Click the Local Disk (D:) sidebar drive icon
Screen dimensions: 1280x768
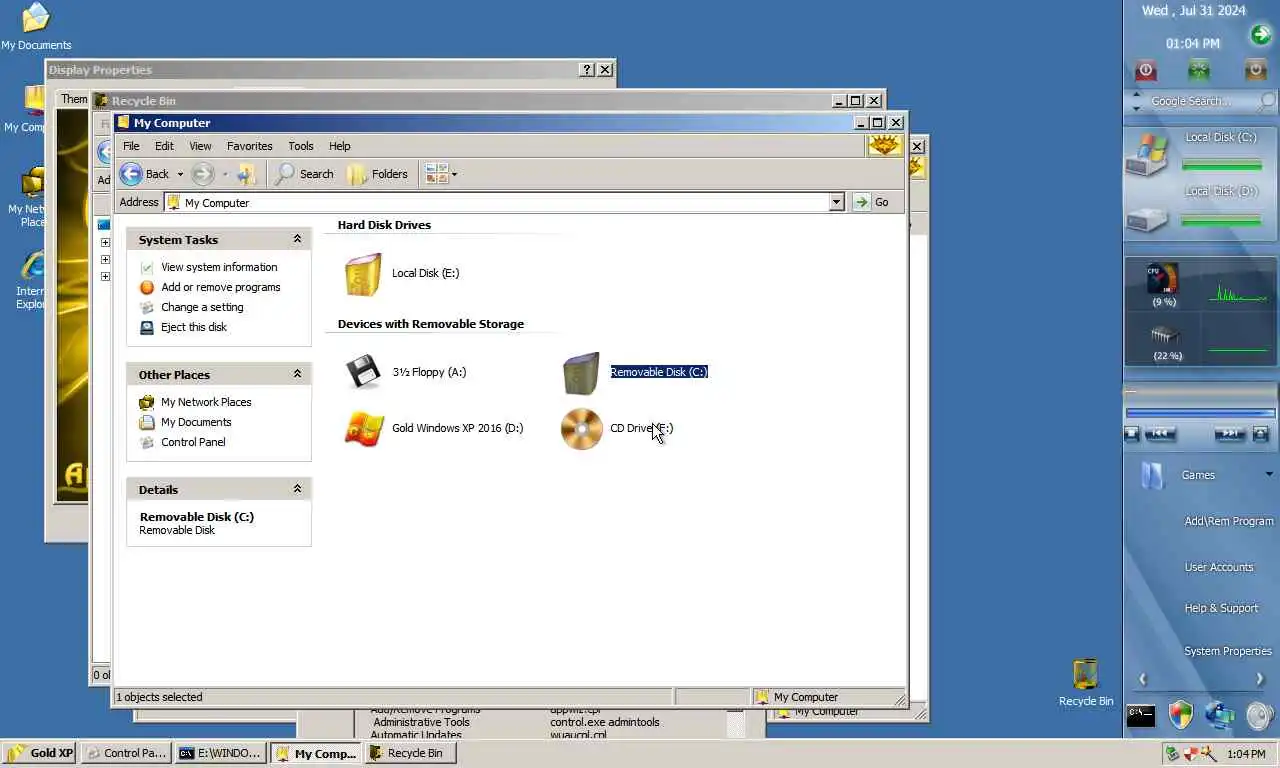1147,217
